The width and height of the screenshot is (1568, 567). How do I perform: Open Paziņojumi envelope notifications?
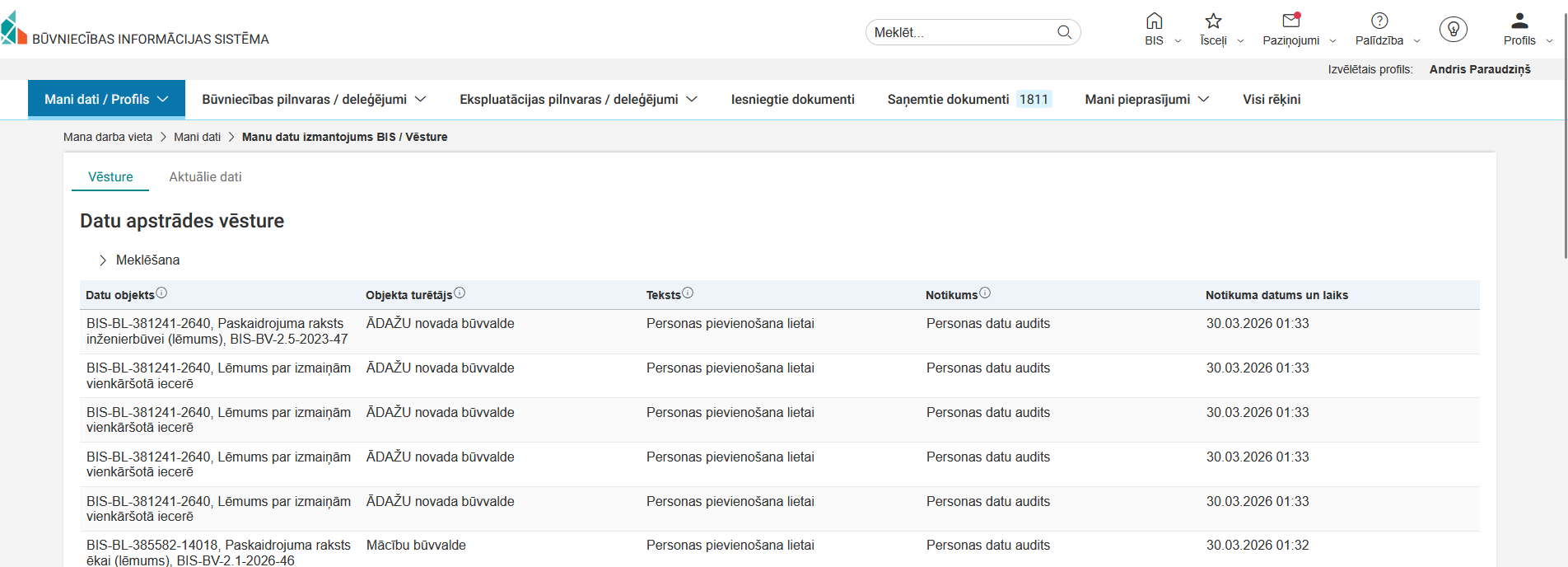point(1290,21)
